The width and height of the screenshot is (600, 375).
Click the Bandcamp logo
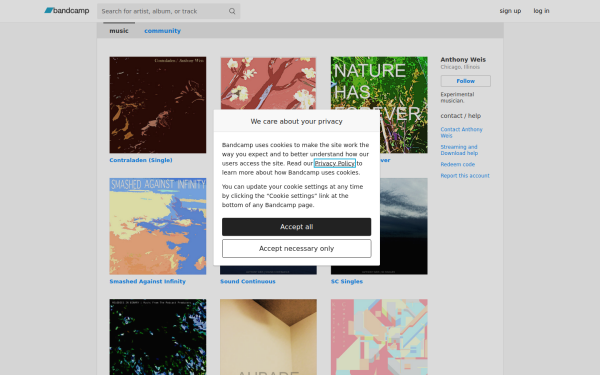pyautogui.click(x=67, y=11)
